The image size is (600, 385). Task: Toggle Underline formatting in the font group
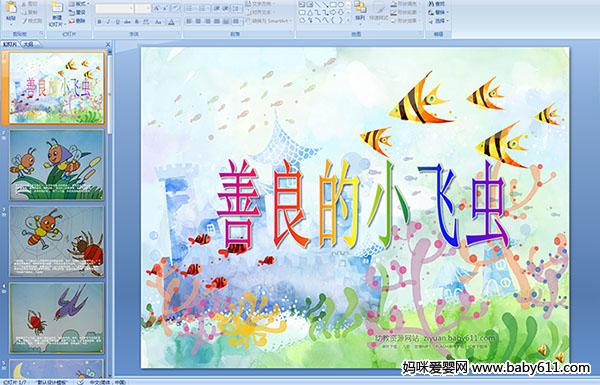tap(117, 22)
